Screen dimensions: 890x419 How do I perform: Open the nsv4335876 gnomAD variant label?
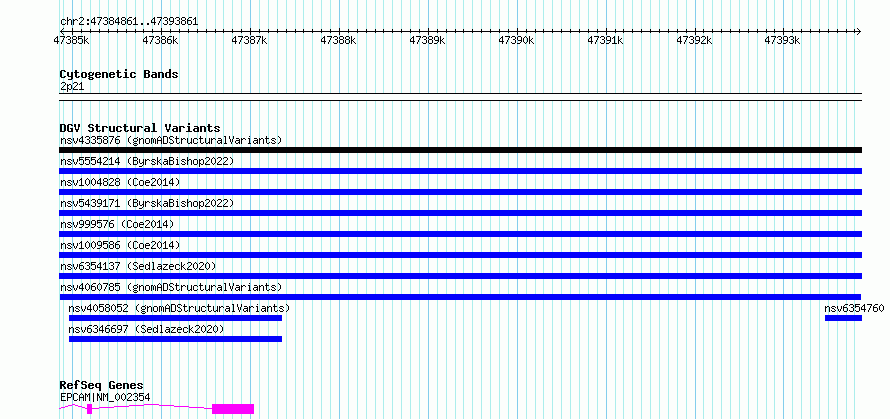click(171, 140)
